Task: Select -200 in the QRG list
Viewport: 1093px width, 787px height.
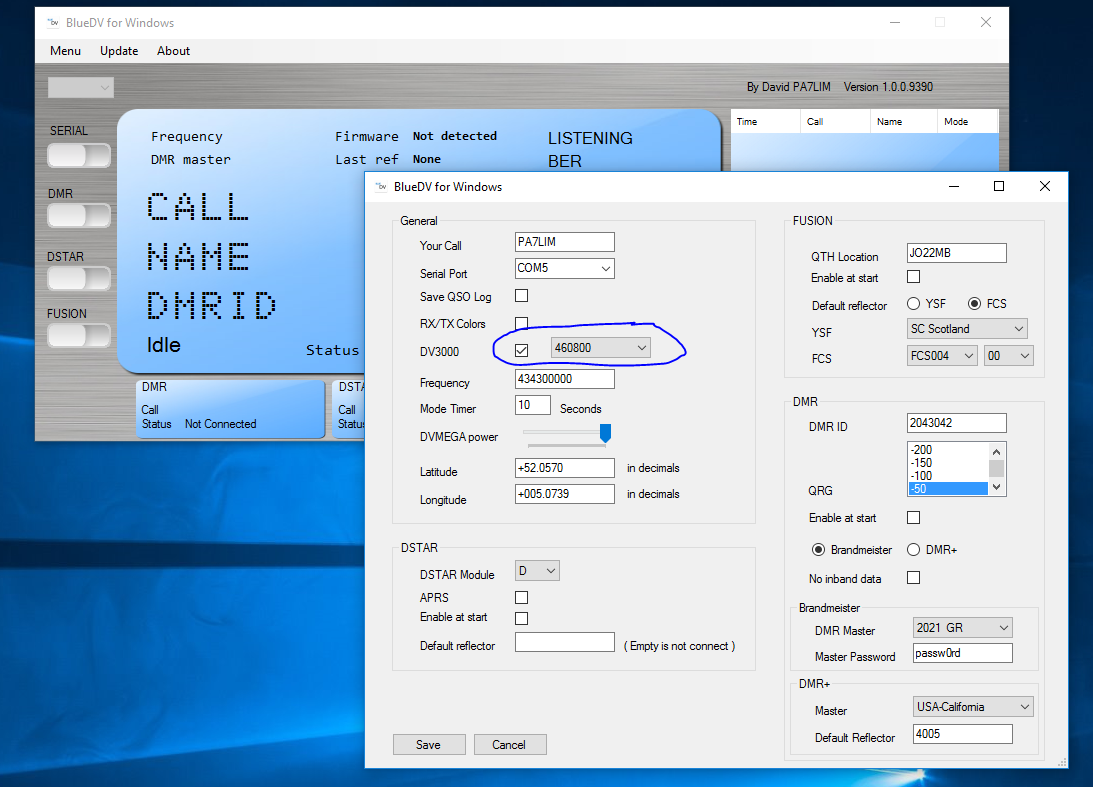Action: 948,450
